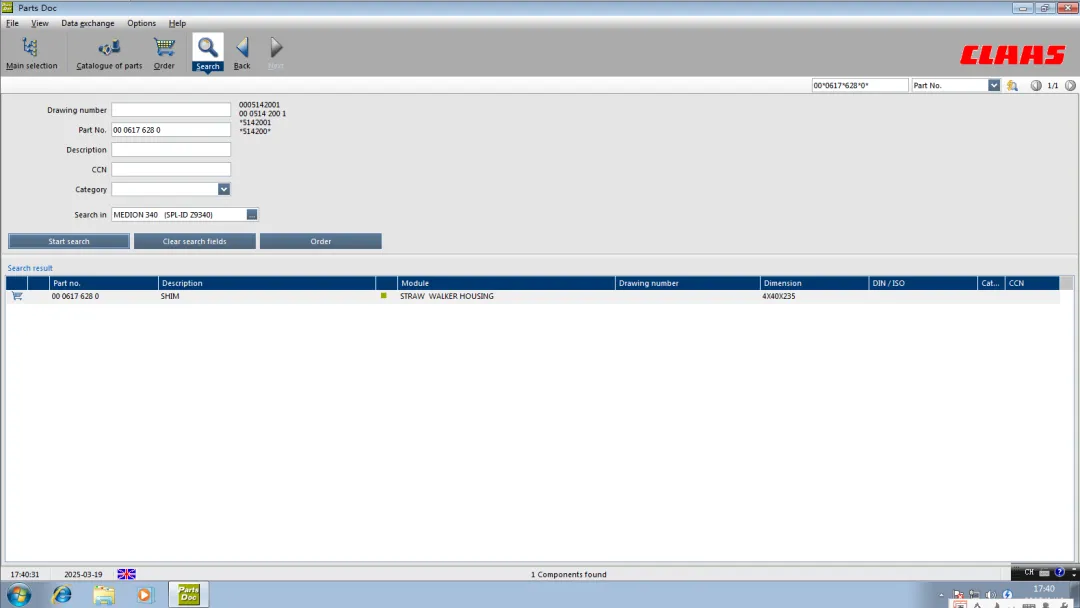Click the Start search button
This screenshot has width=1080, height=608.
coord(69,241)
